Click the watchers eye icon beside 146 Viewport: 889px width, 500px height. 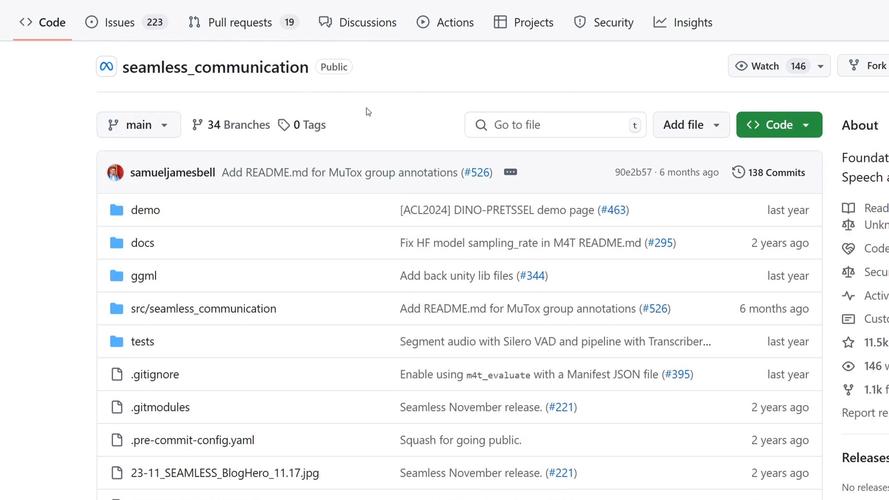tap(848, 366)
